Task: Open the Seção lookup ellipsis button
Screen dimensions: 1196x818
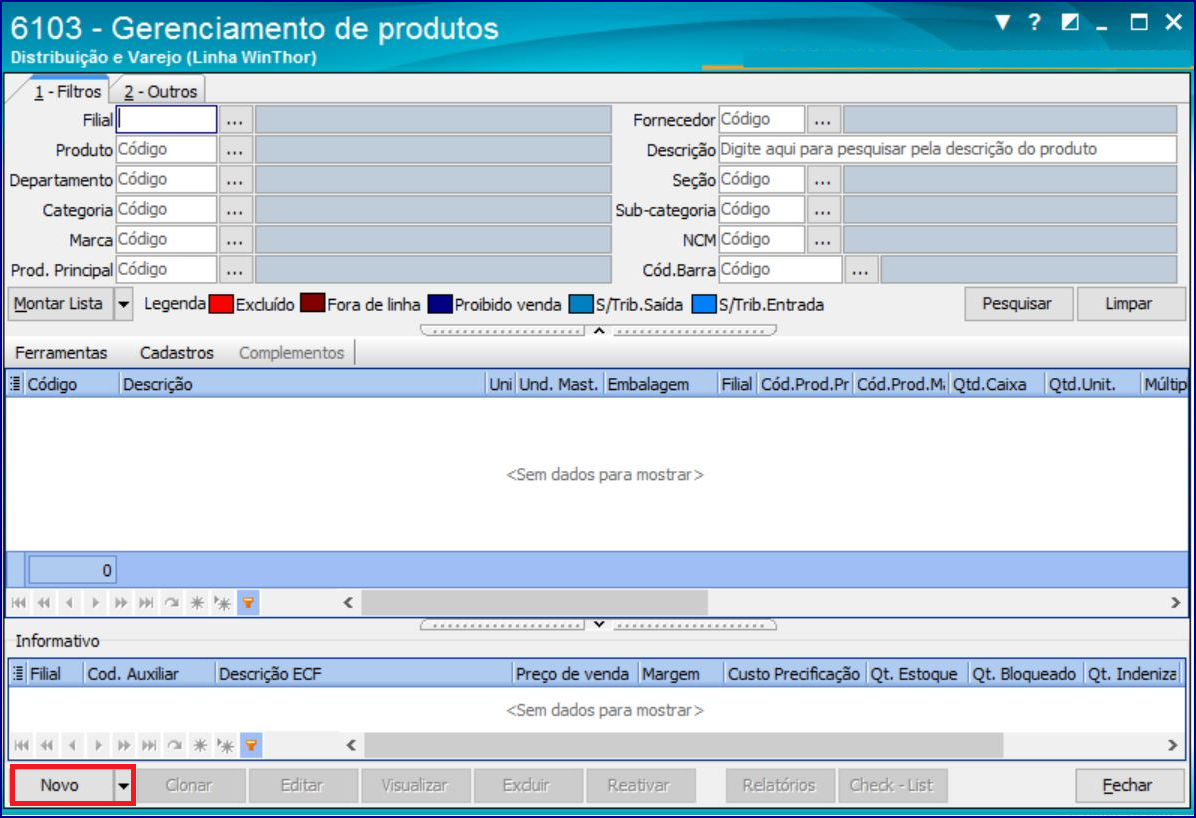Action: (x=823, y=180)
